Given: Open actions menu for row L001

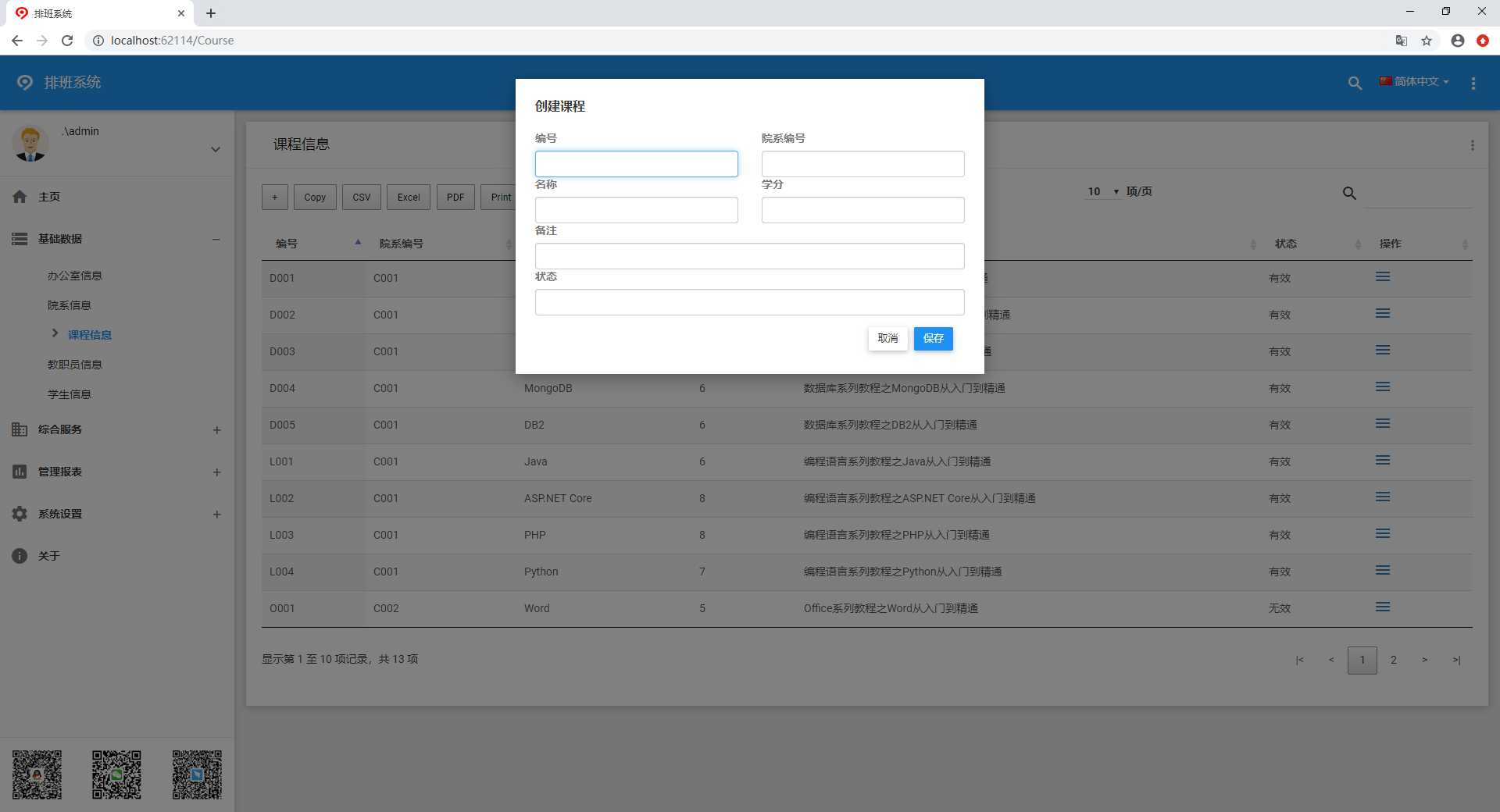Looking at the screenshot, I should 1383,461.
